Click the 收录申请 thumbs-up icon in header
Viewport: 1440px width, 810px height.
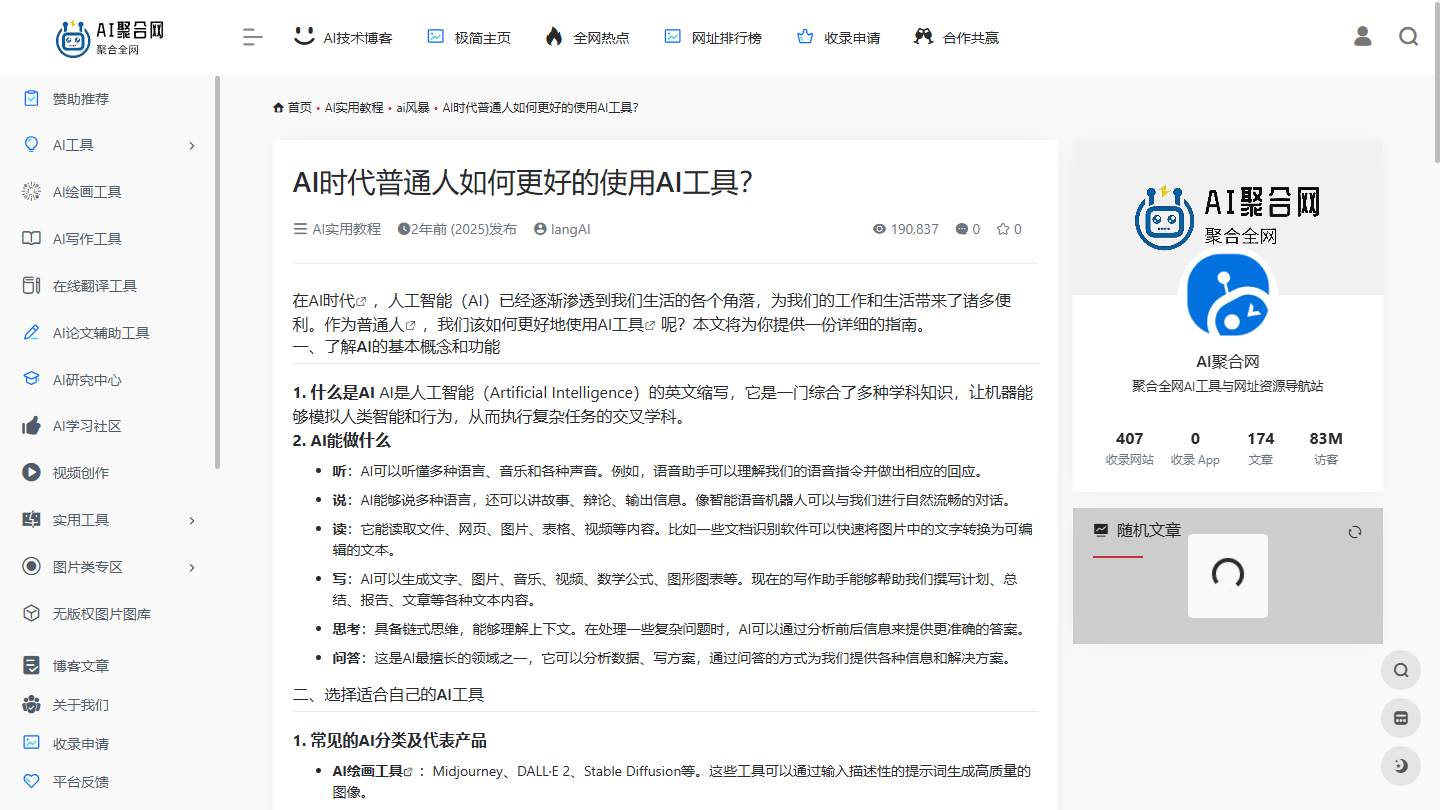click(805, 37)
